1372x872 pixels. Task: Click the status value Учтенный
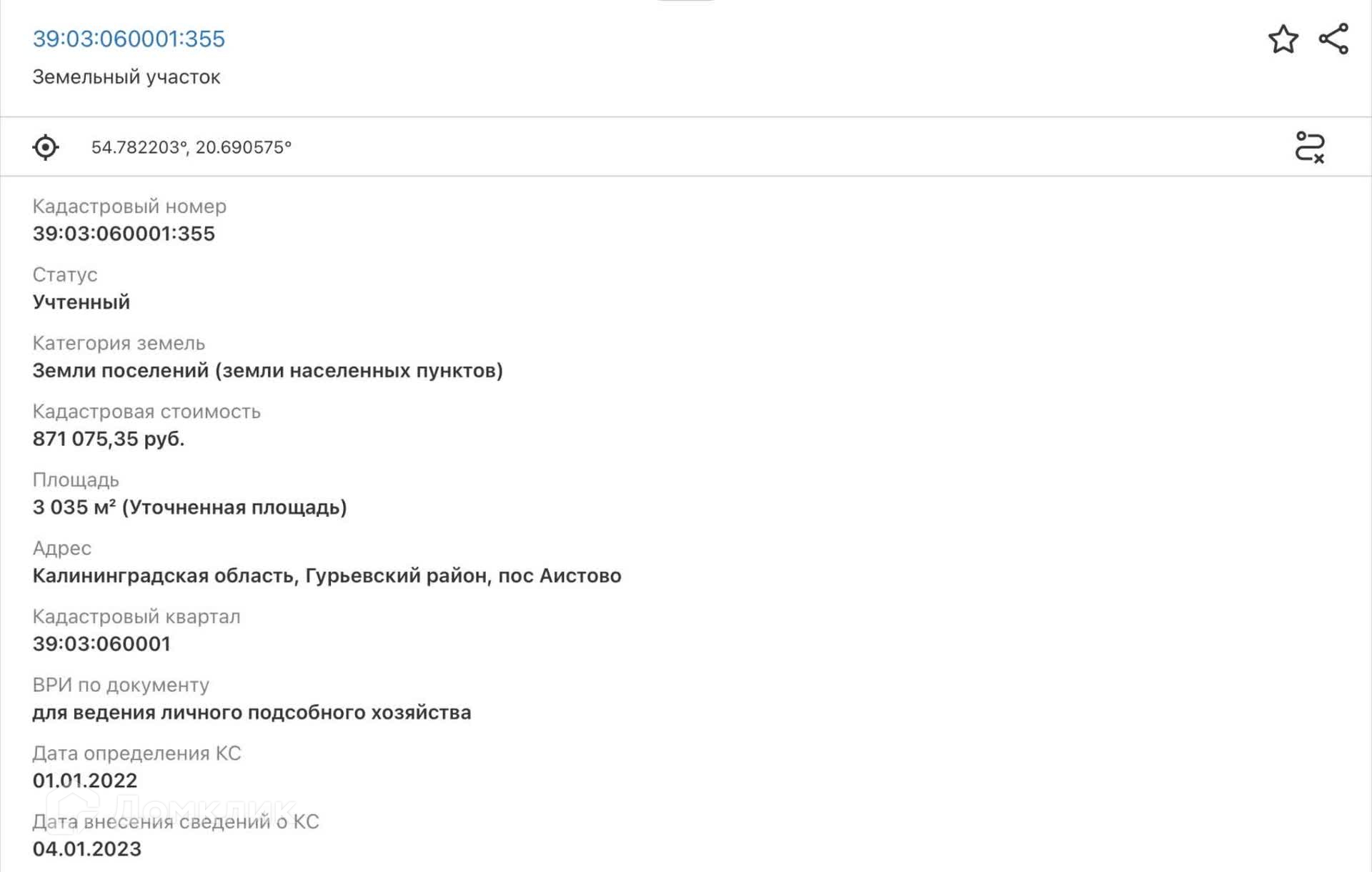81,302
